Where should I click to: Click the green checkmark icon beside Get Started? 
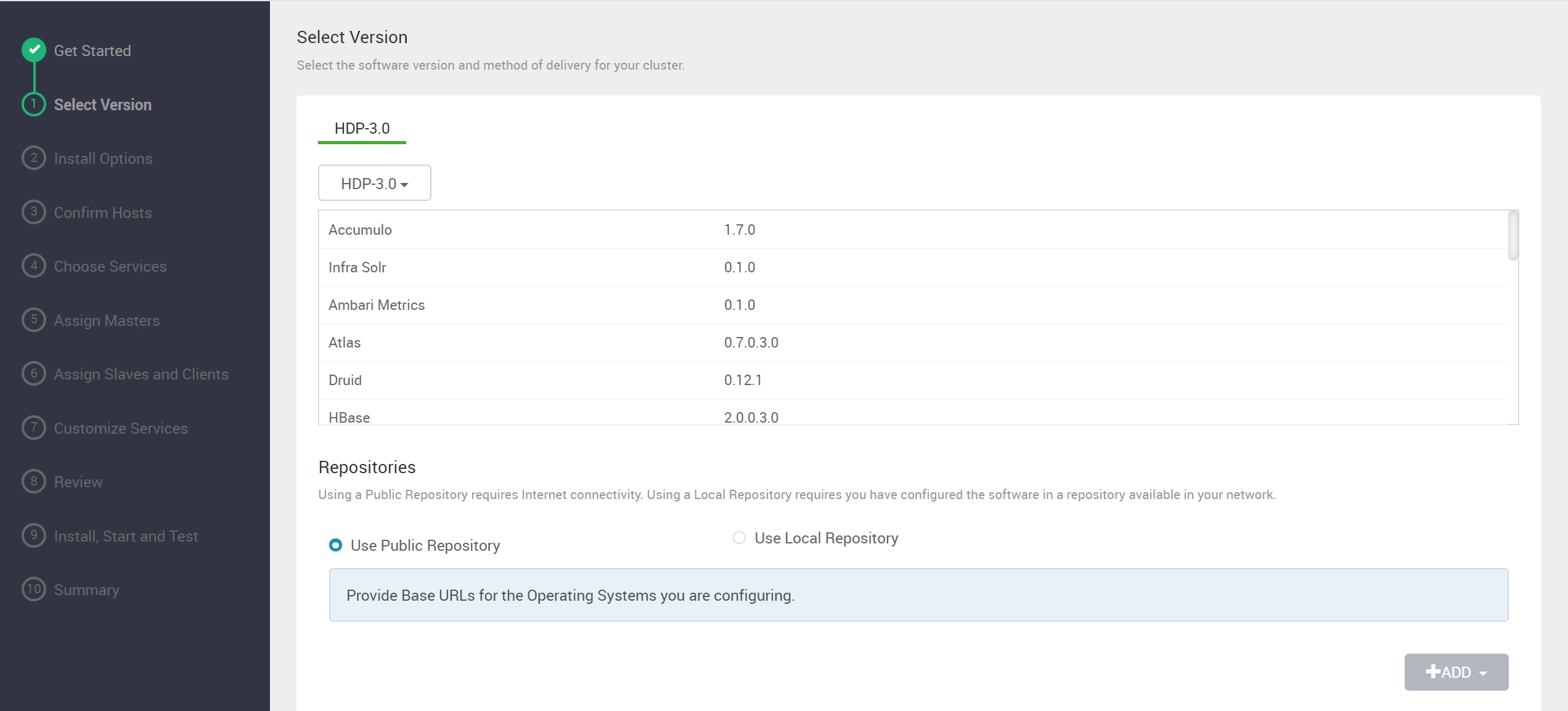(x=34, y=50)
